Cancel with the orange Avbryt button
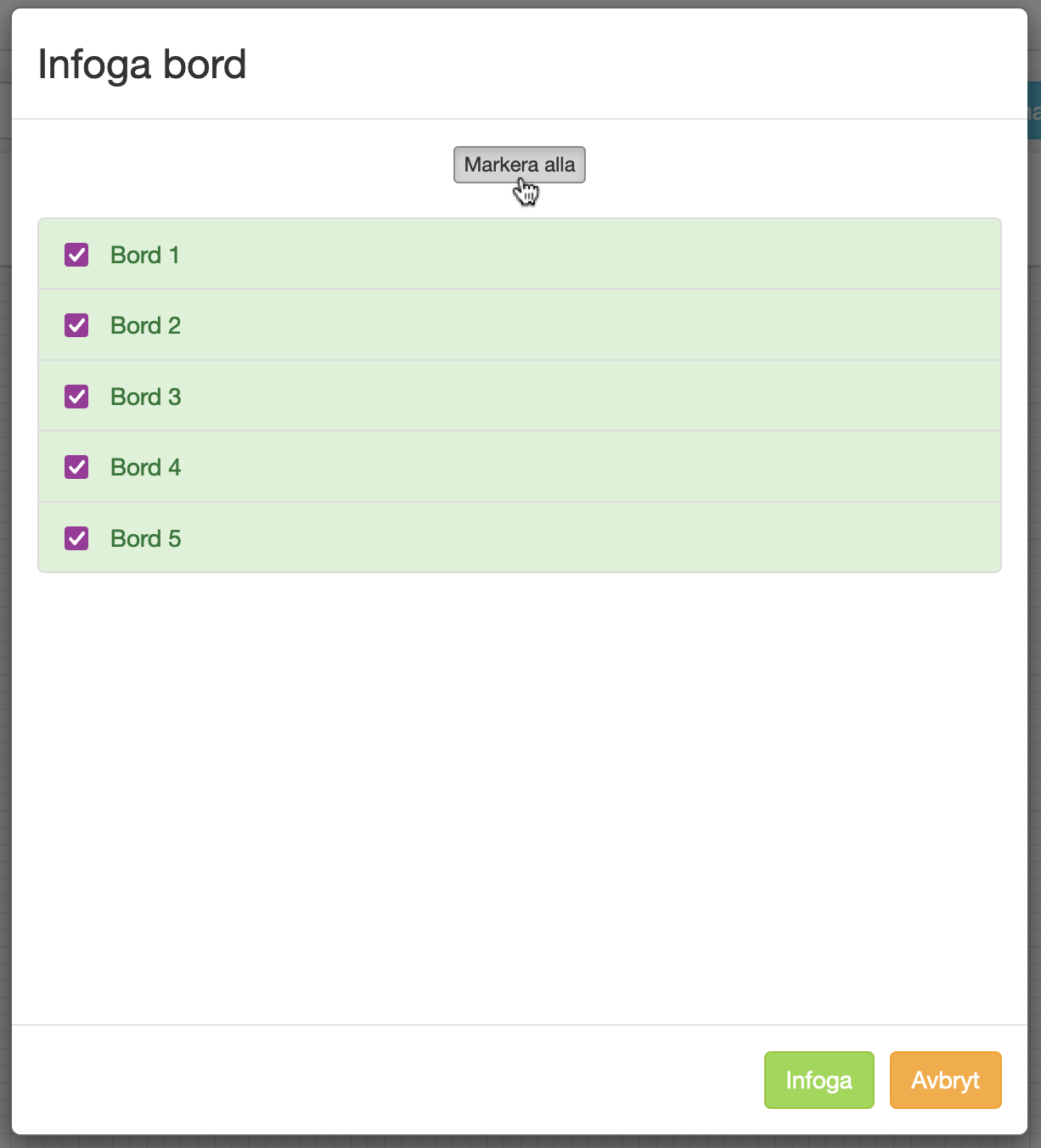 coord(945,1080)
